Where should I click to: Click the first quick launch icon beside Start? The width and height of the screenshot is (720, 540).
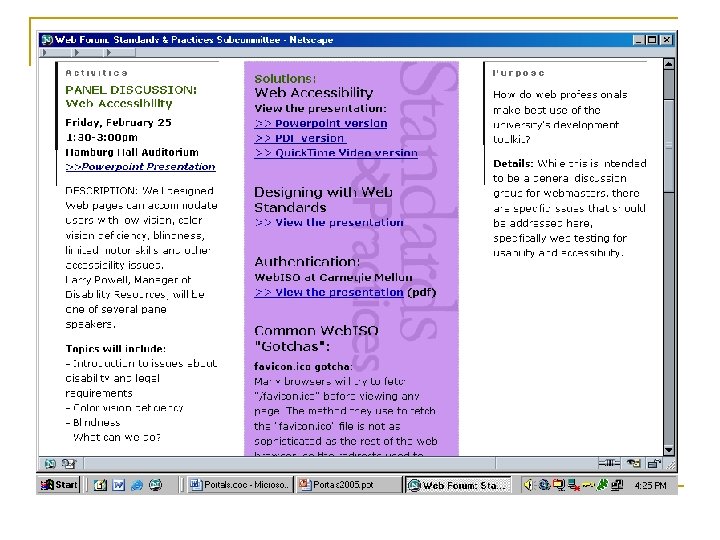click(x=100, y=485)
